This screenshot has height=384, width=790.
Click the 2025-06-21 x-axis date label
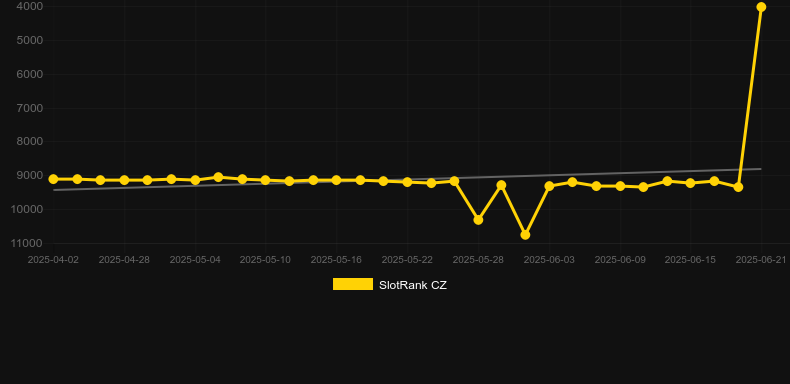pyautogui.click(x=761, y=260)
